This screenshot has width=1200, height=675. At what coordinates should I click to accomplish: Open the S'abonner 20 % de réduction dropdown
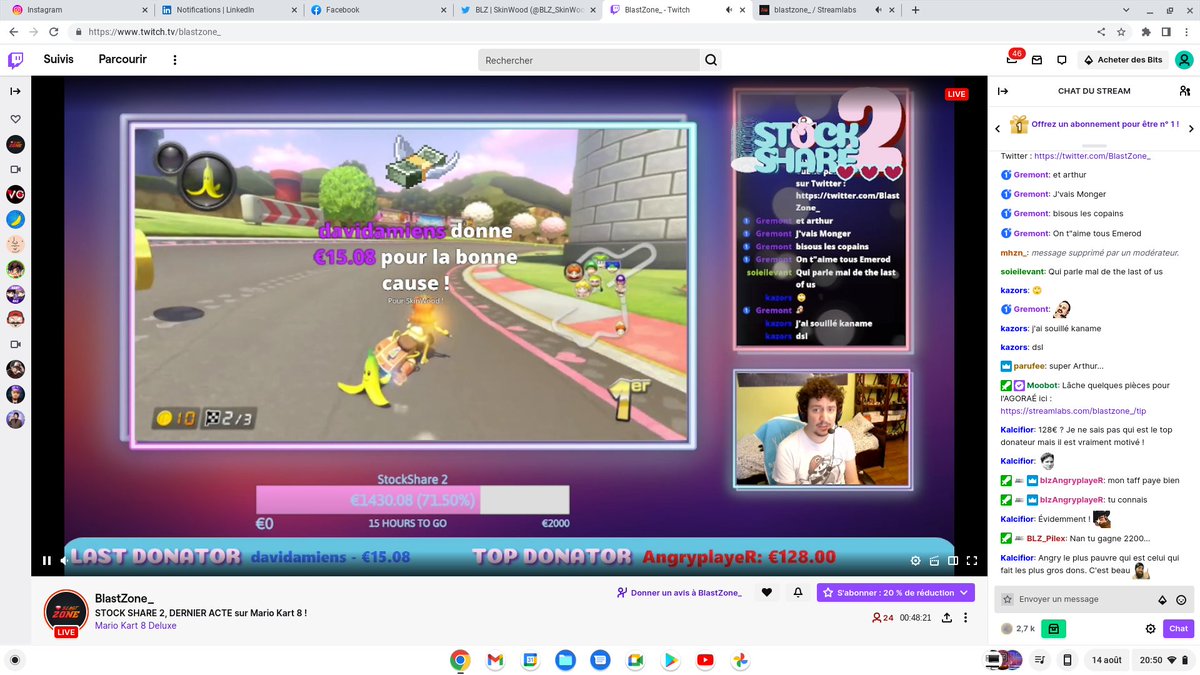tap(896, 593)
